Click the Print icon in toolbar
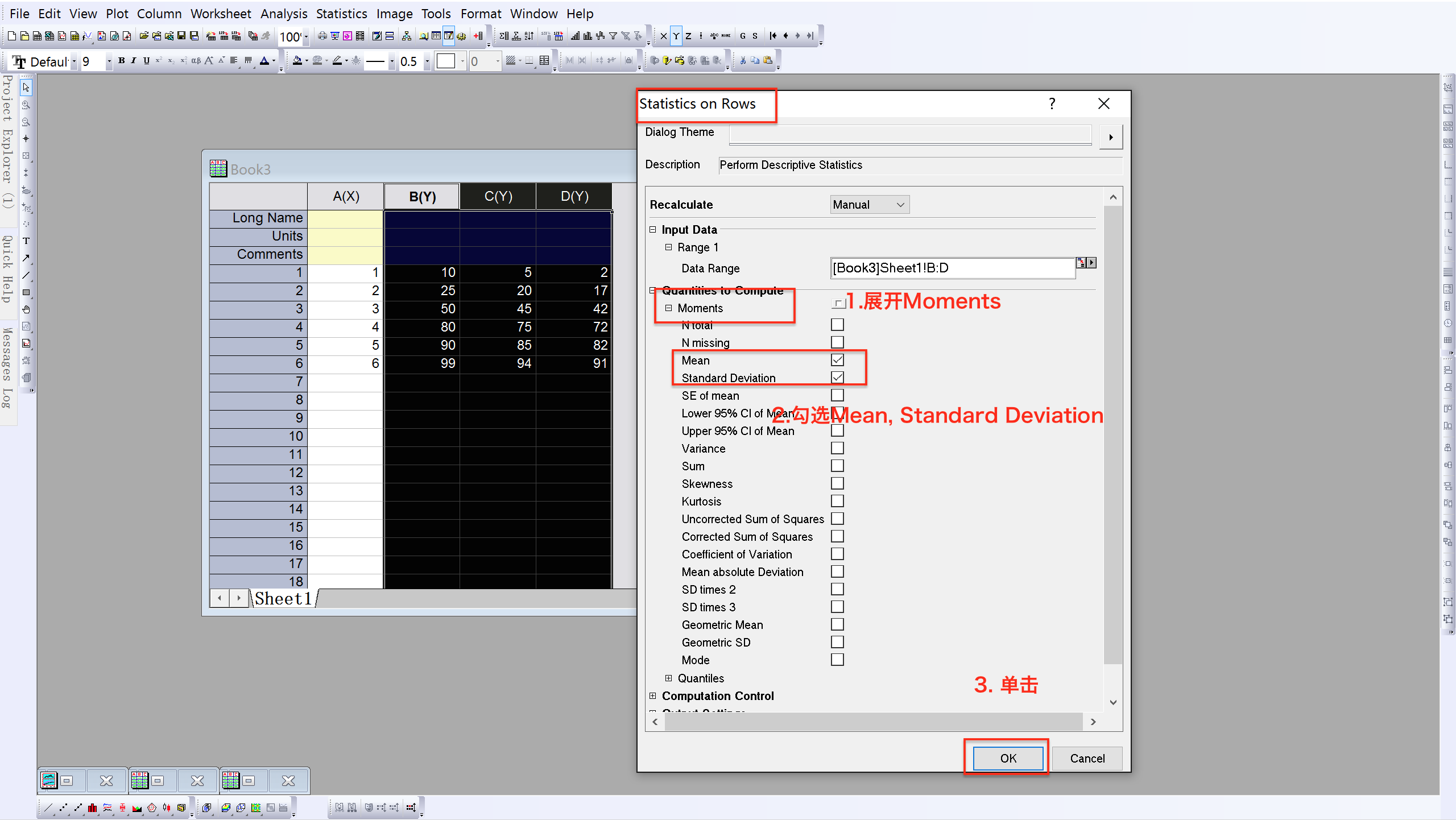 pos(322,36)
